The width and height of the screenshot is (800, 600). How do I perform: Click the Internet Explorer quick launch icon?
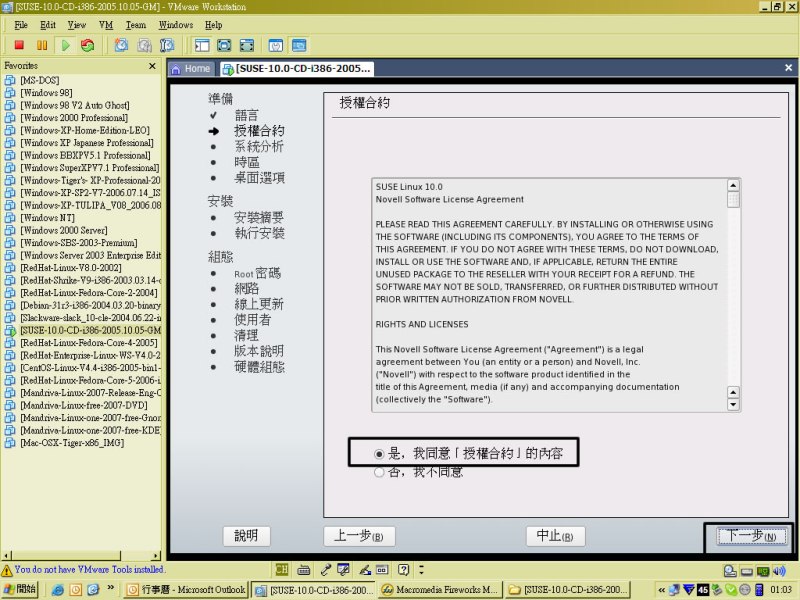58,590
